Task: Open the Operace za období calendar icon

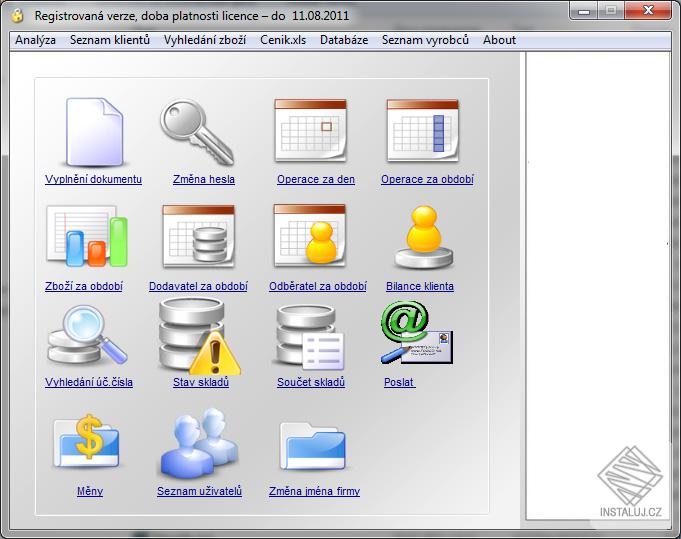Action: click(423, 130)
